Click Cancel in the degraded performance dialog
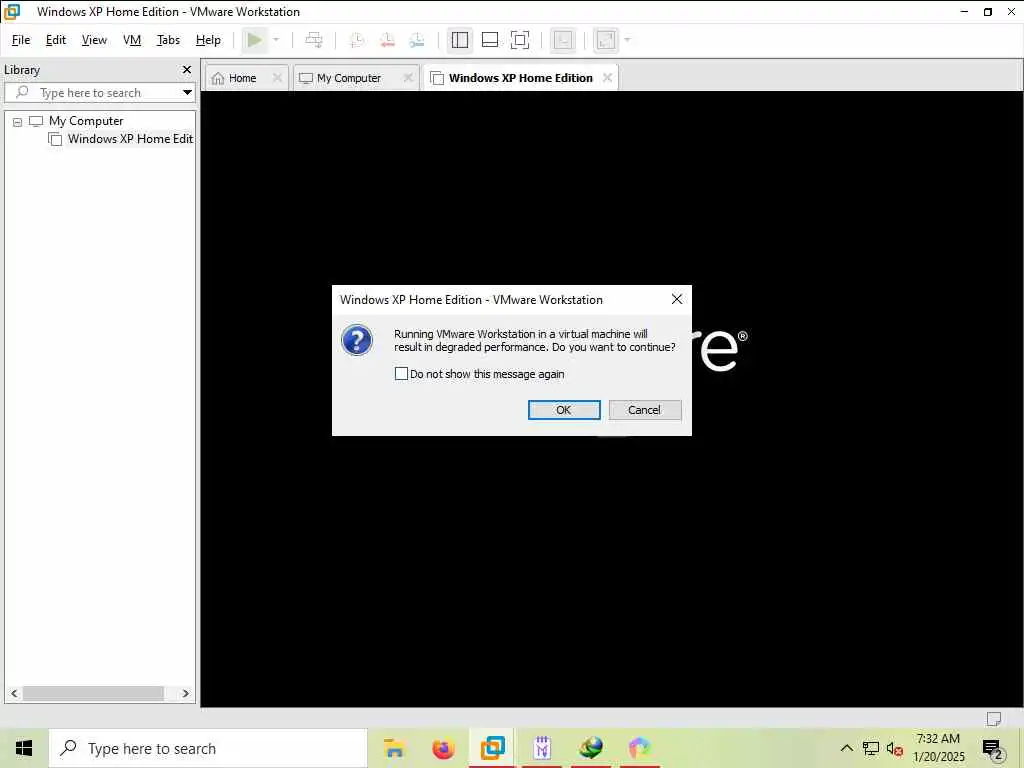Image resolution: width=1024 pixels, height=768 pixels. [x=645, y=409]
